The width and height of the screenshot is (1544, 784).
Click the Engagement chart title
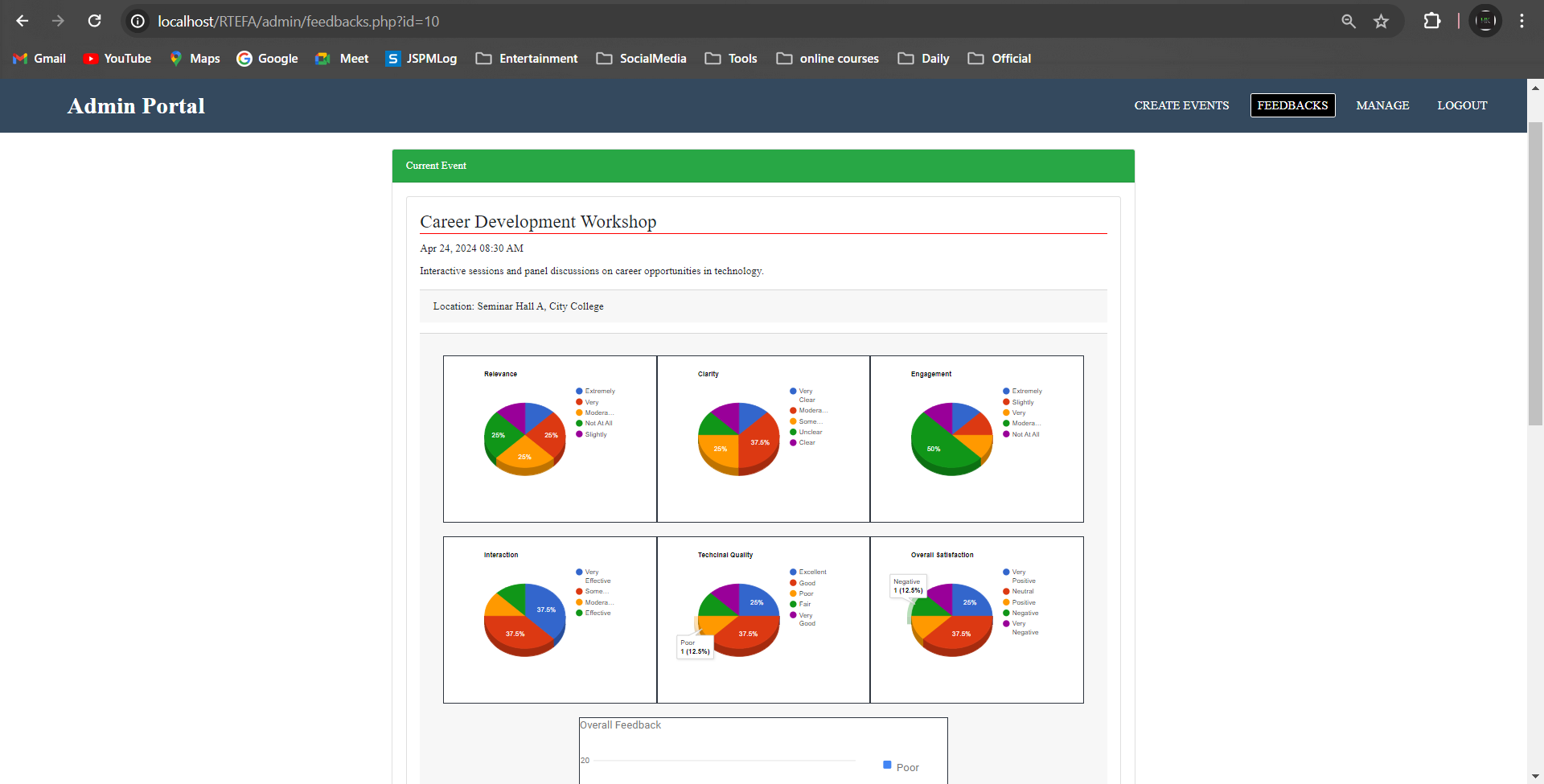931,374
